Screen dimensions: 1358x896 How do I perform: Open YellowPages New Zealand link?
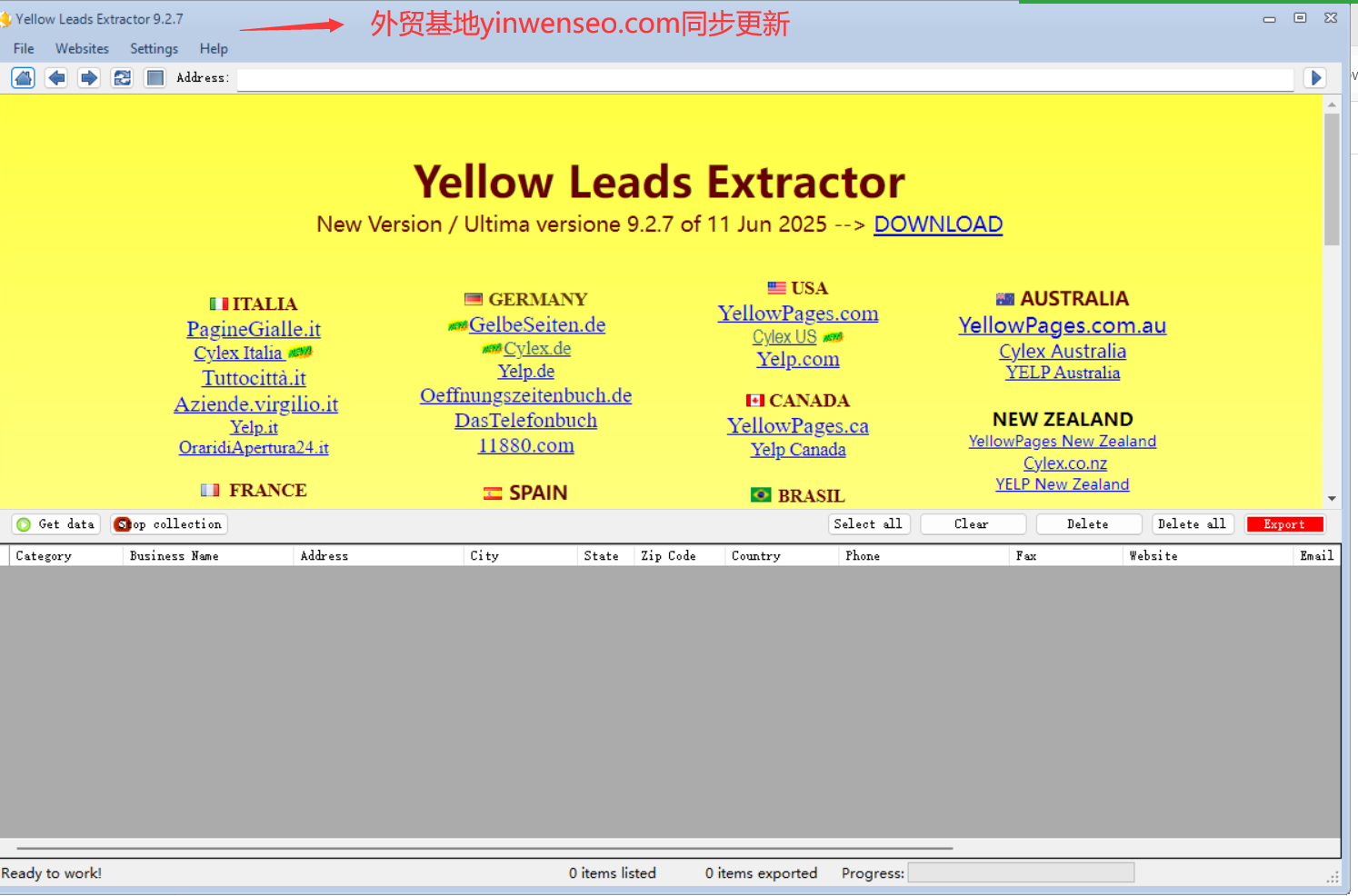click(x=1063, y=442)
